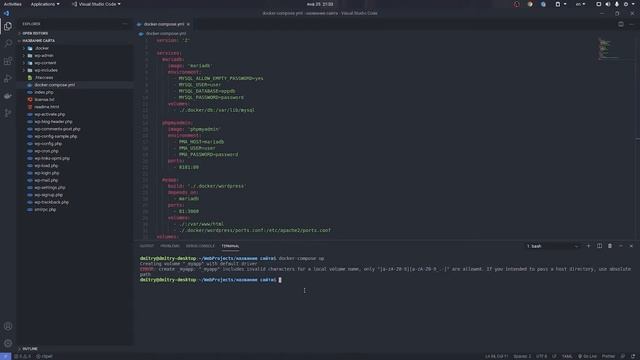
Task: Open the system power menu in top bar
Action: (628, 4)
